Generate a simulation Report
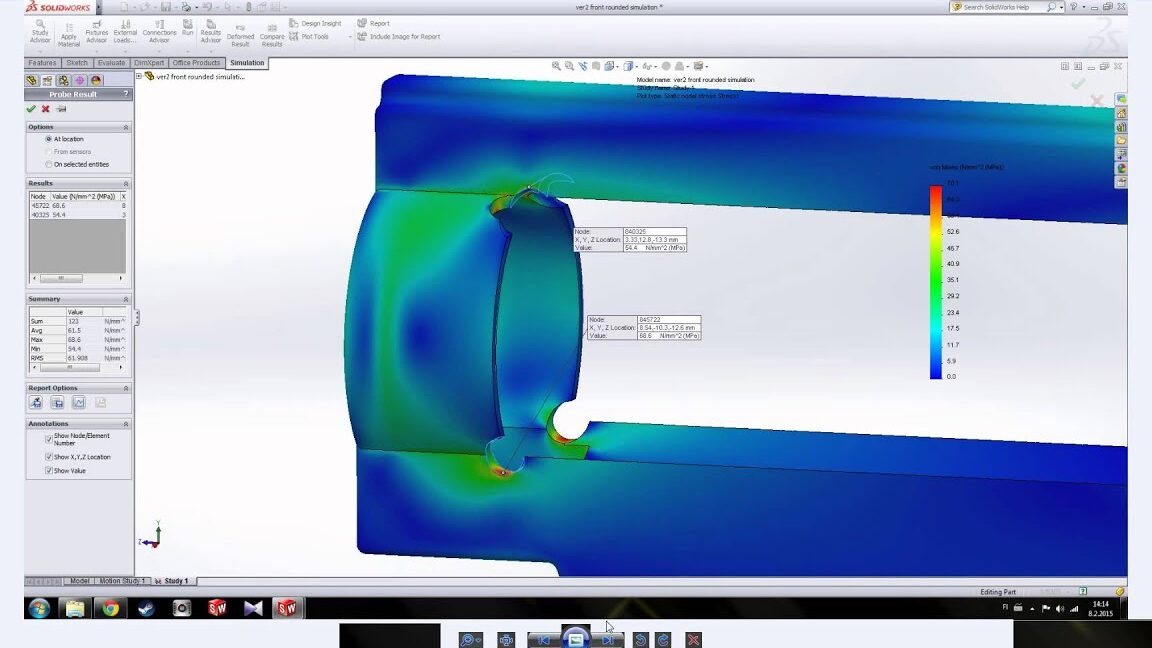Screen dimensions: 1152x648 point(374,24)
